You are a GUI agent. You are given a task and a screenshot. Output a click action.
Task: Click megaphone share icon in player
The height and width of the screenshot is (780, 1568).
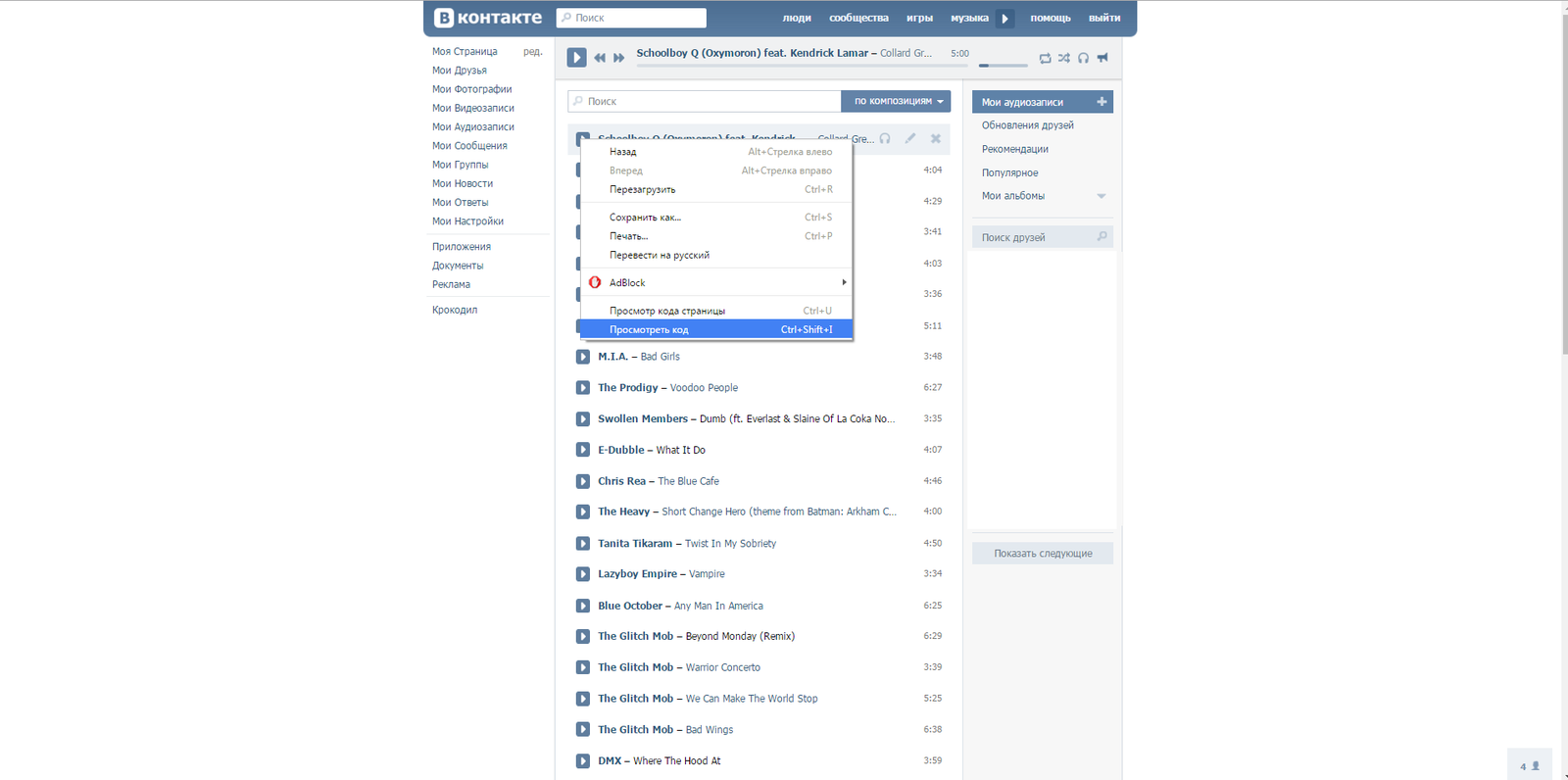coord(1102,59)
